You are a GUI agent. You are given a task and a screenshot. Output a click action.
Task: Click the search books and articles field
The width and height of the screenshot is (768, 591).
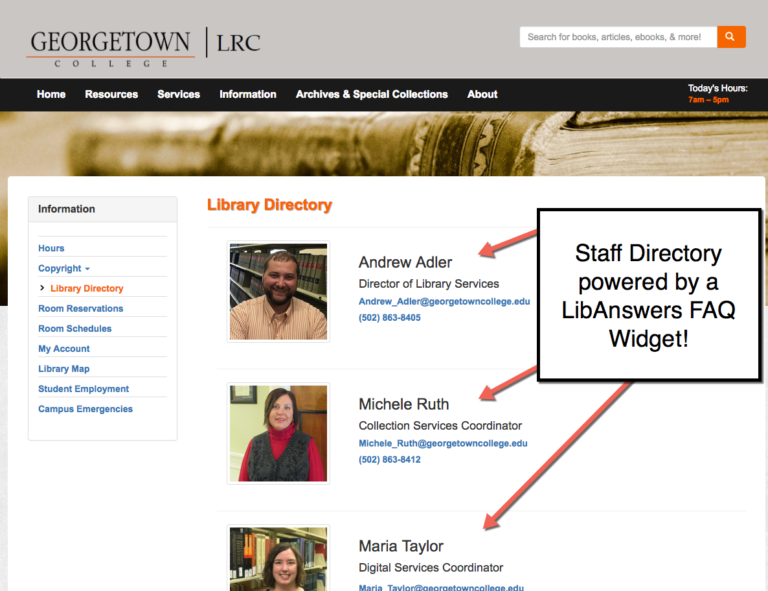(x=618, y=37)
